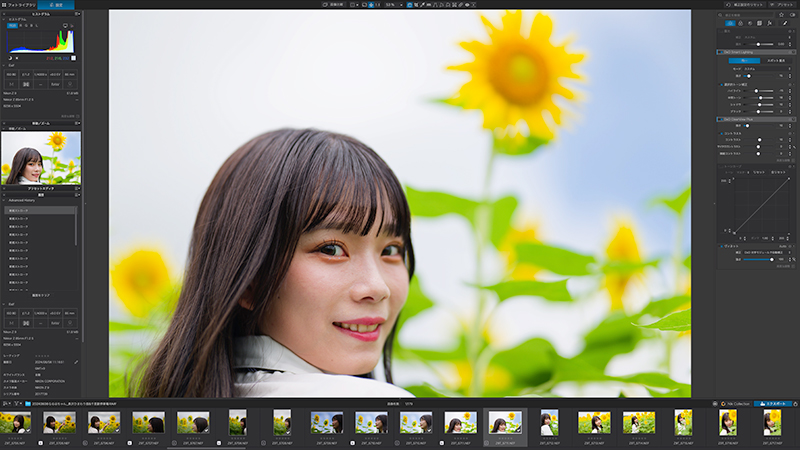This screenshot has width=800, height=450.
Task: Toggle DxO ClearView Plus on or off
Action: coord(720,119)
